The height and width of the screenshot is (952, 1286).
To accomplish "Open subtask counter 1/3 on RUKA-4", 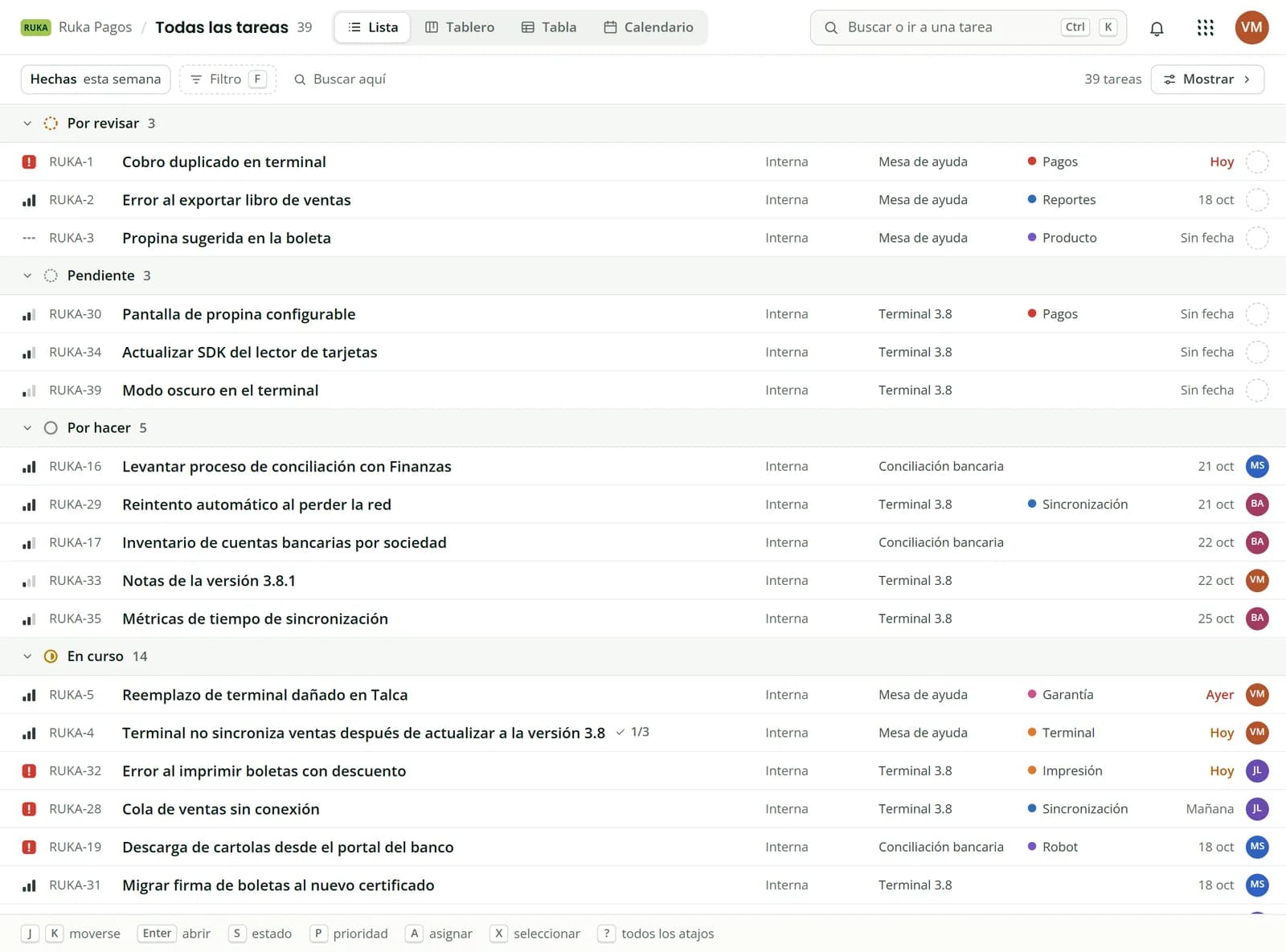I will [x=633, y=732].
